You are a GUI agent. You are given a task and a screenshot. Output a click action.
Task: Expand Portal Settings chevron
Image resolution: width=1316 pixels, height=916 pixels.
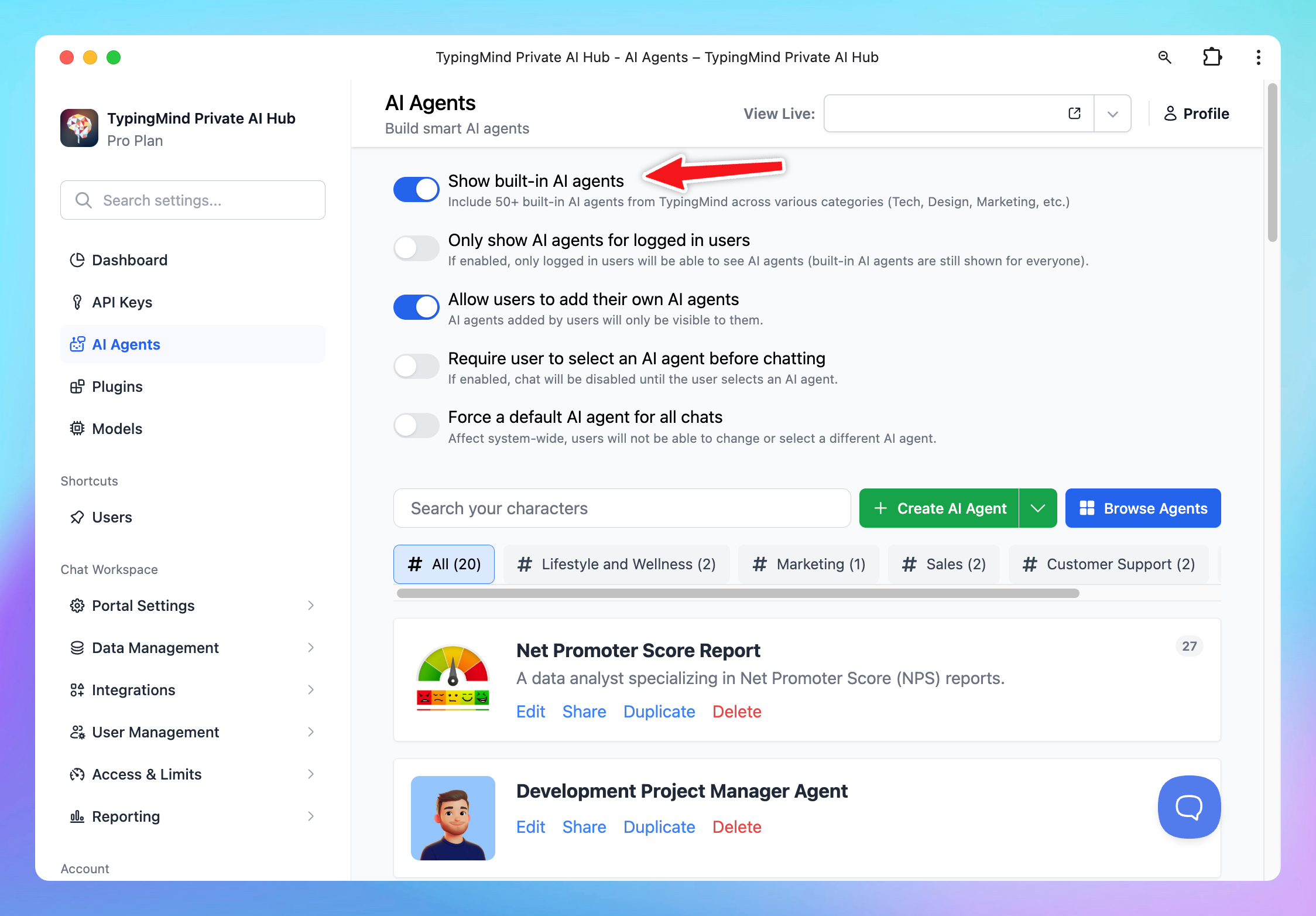(311, 606)
